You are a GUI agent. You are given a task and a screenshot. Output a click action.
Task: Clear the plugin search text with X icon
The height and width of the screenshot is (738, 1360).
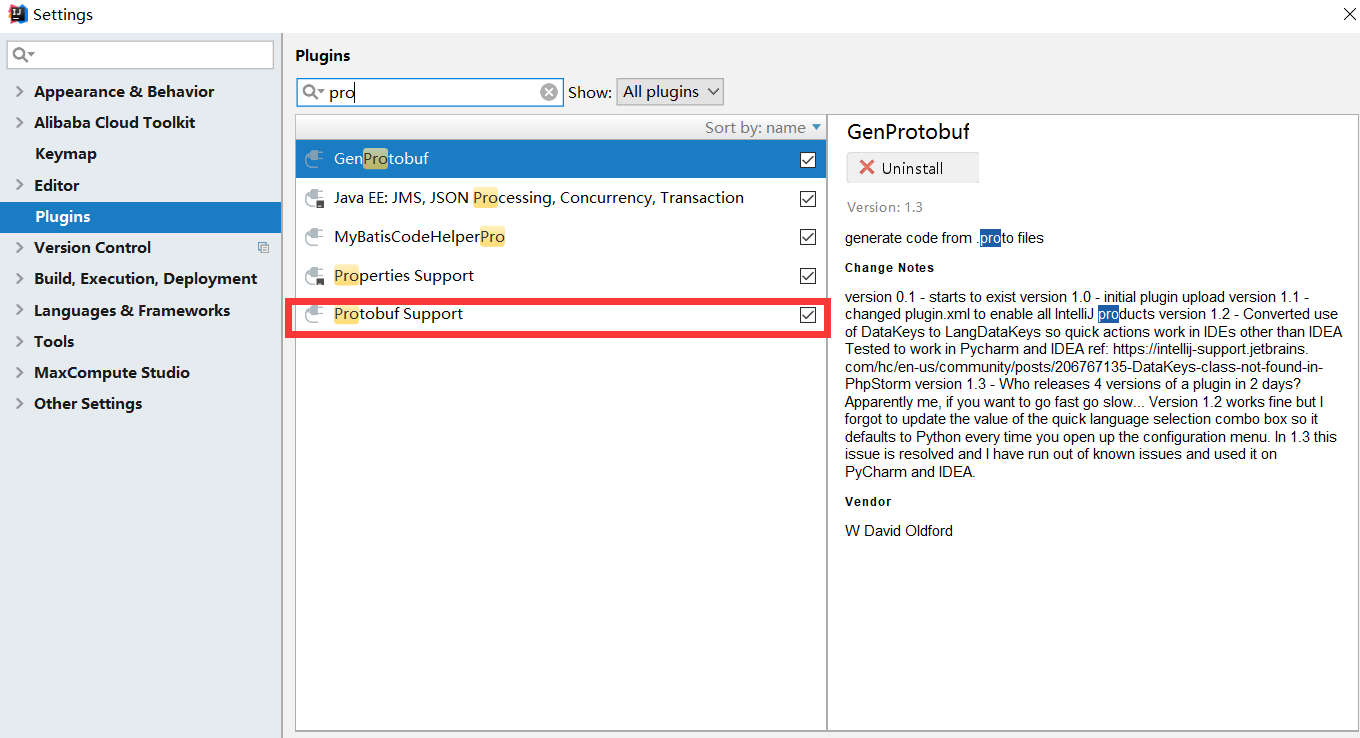[549, 92]
